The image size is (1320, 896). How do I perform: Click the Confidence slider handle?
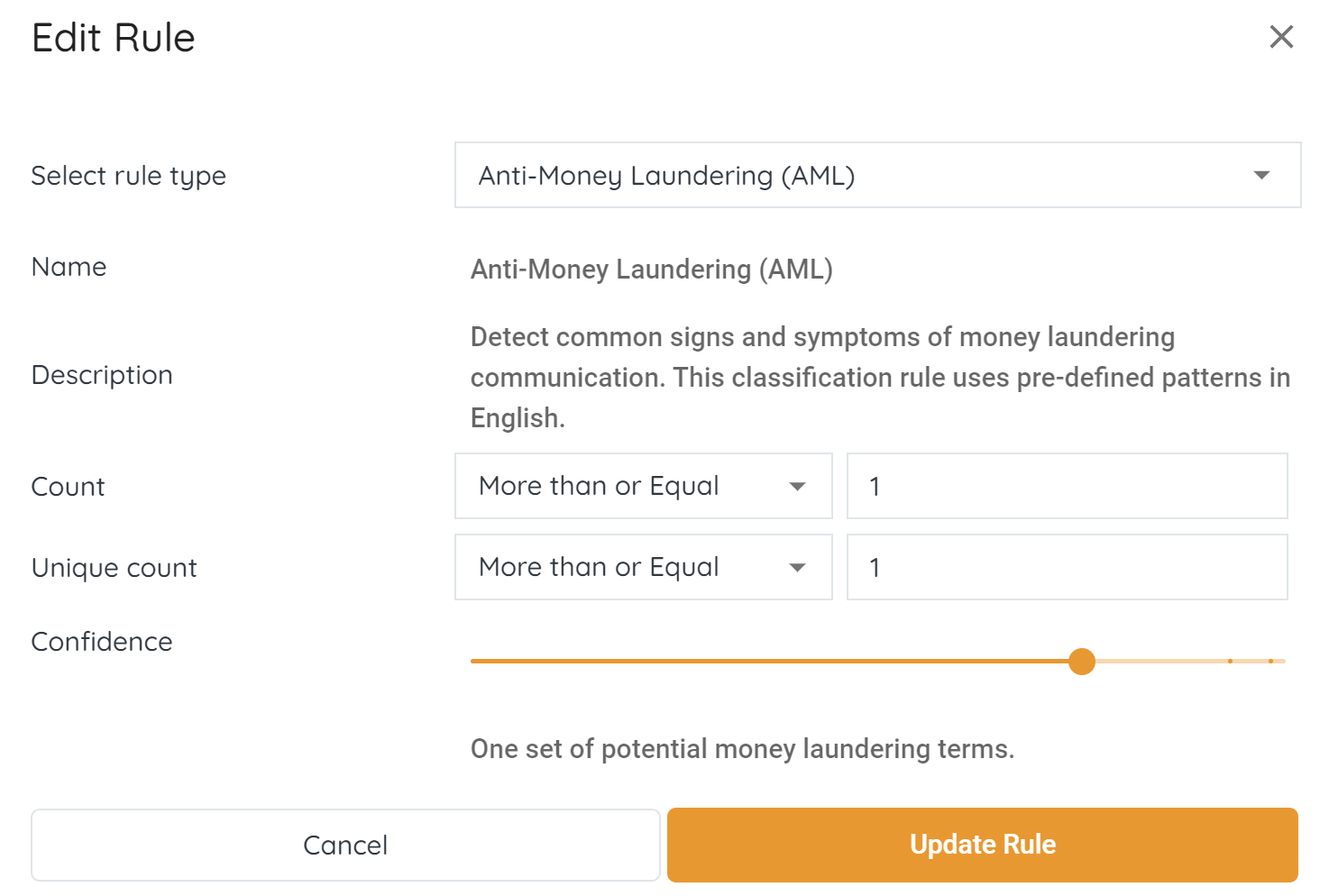1081,662
